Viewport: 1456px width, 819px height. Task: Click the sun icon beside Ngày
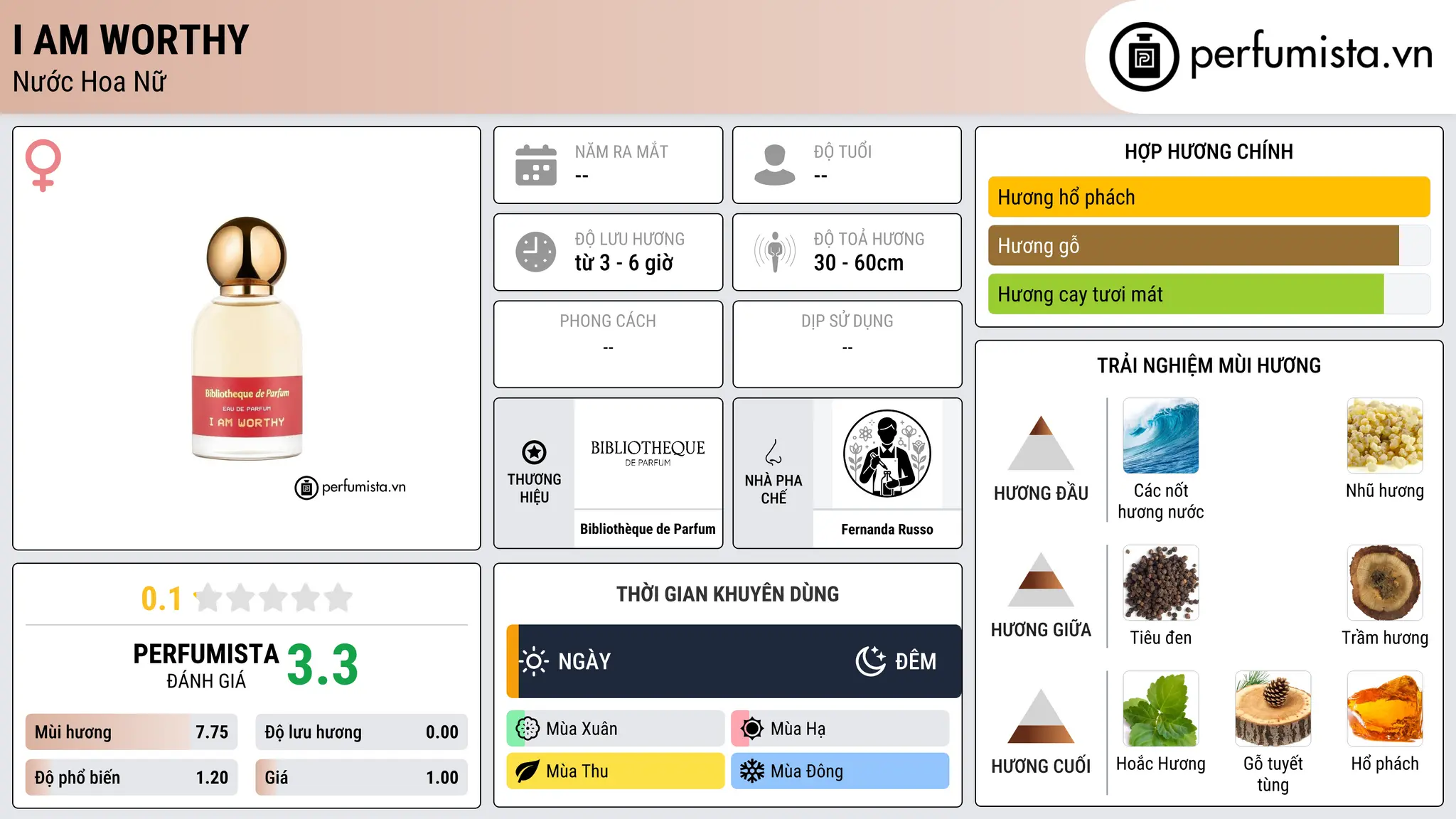534,661
